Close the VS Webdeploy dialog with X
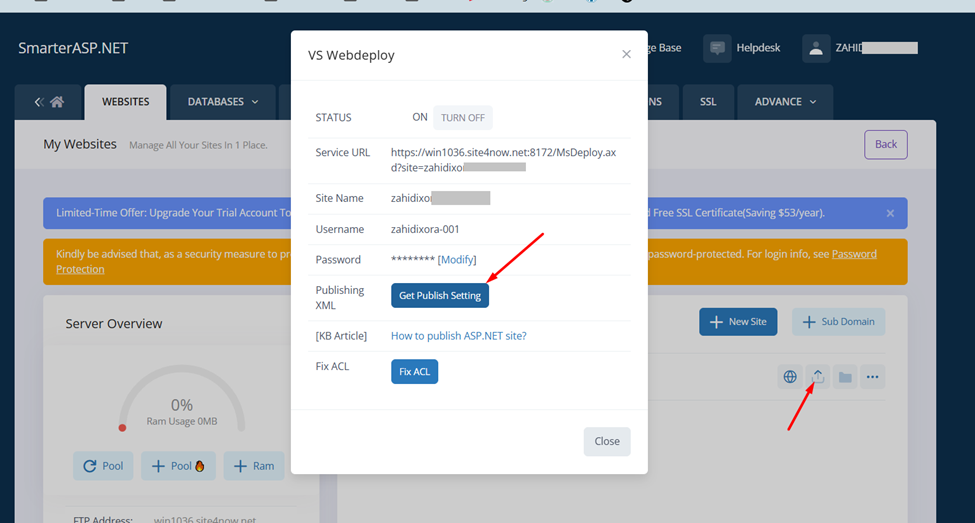Viewport: 975px width, 523px height. [626, 54]
